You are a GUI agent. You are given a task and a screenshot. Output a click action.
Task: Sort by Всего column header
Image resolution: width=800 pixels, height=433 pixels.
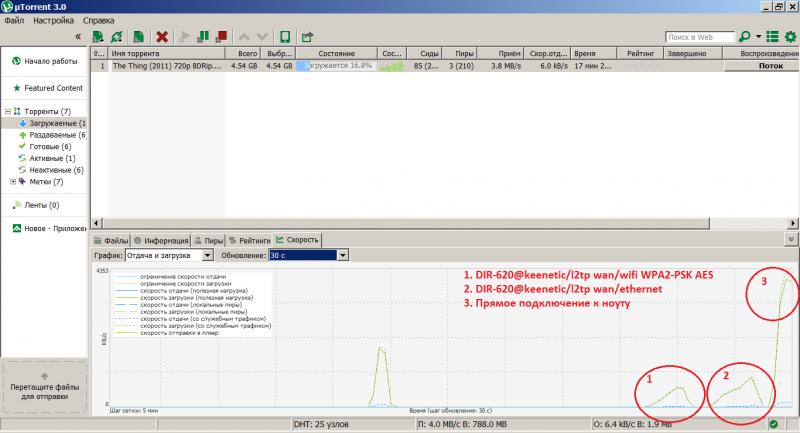(x=243, y=53)
